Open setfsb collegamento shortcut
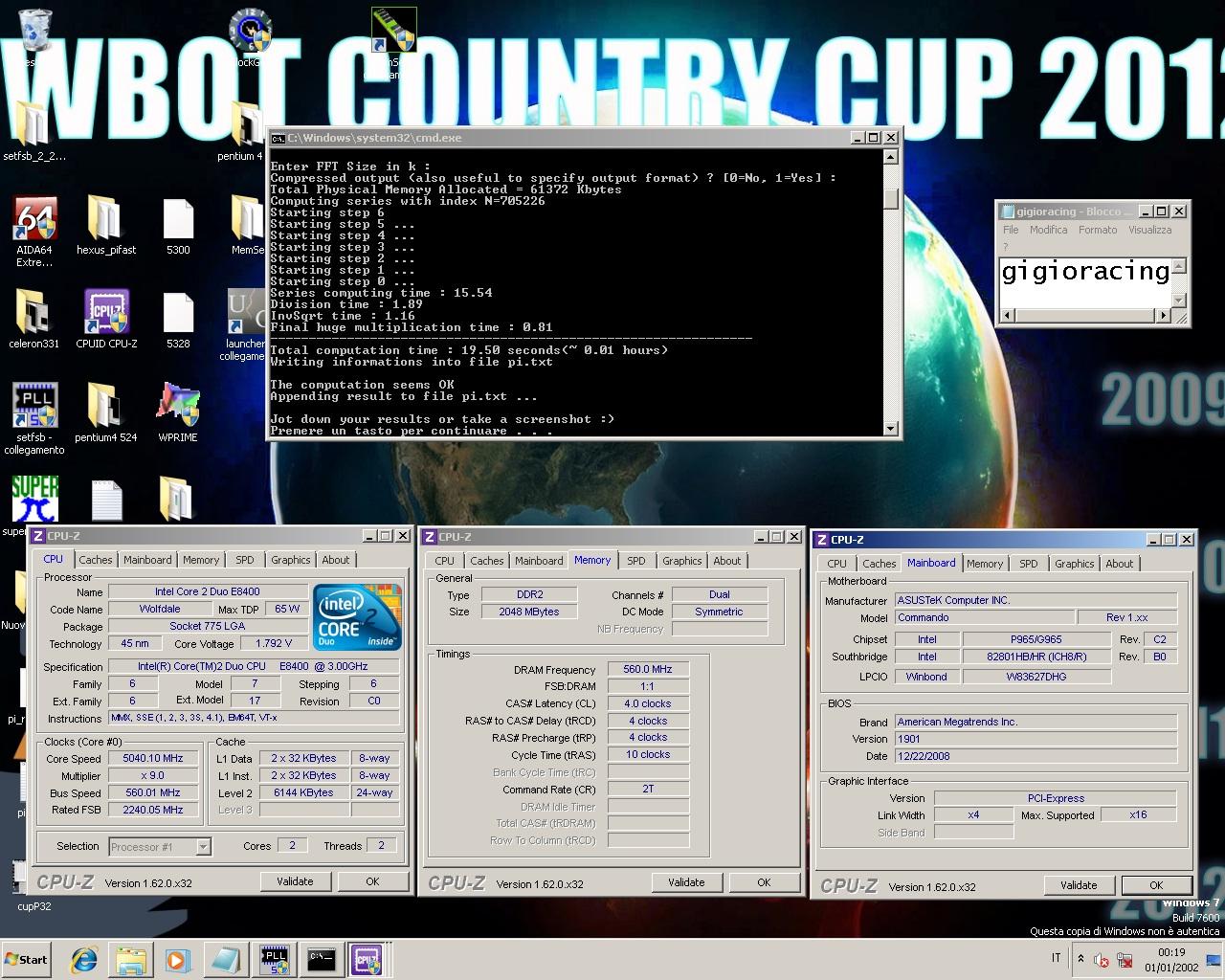Viewport: 1225px width, 980px height. pyautogui.click(x=34, y=417)
